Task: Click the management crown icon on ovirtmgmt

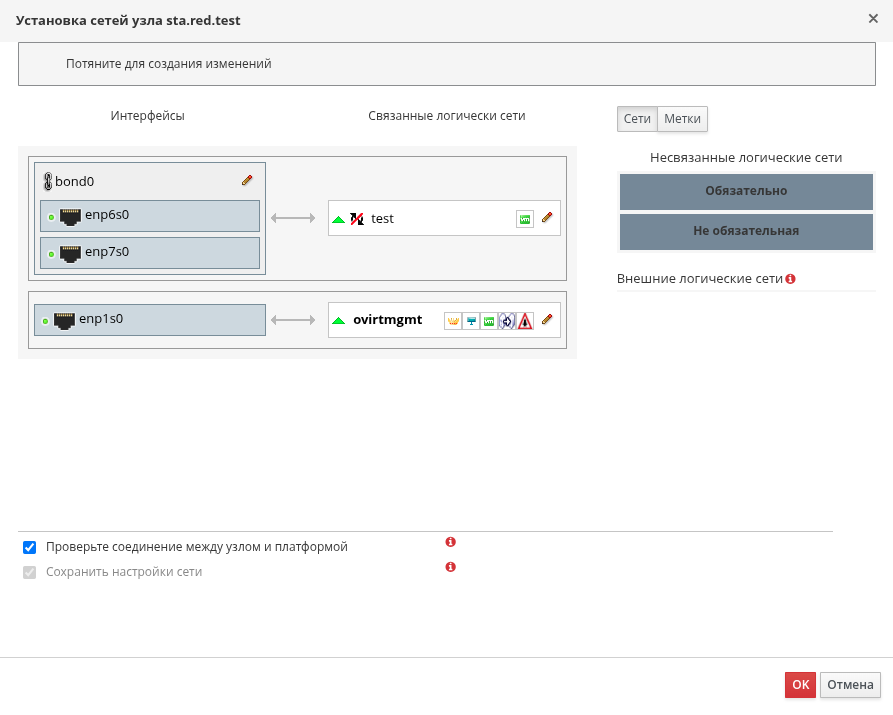Action: pos(453,321)
